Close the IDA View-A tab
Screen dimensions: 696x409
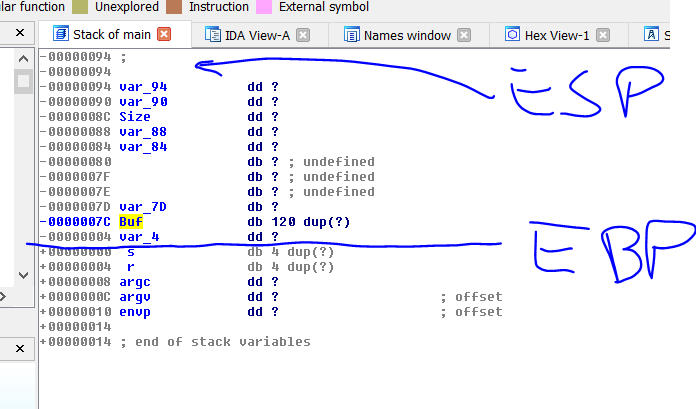coord(303,35)
